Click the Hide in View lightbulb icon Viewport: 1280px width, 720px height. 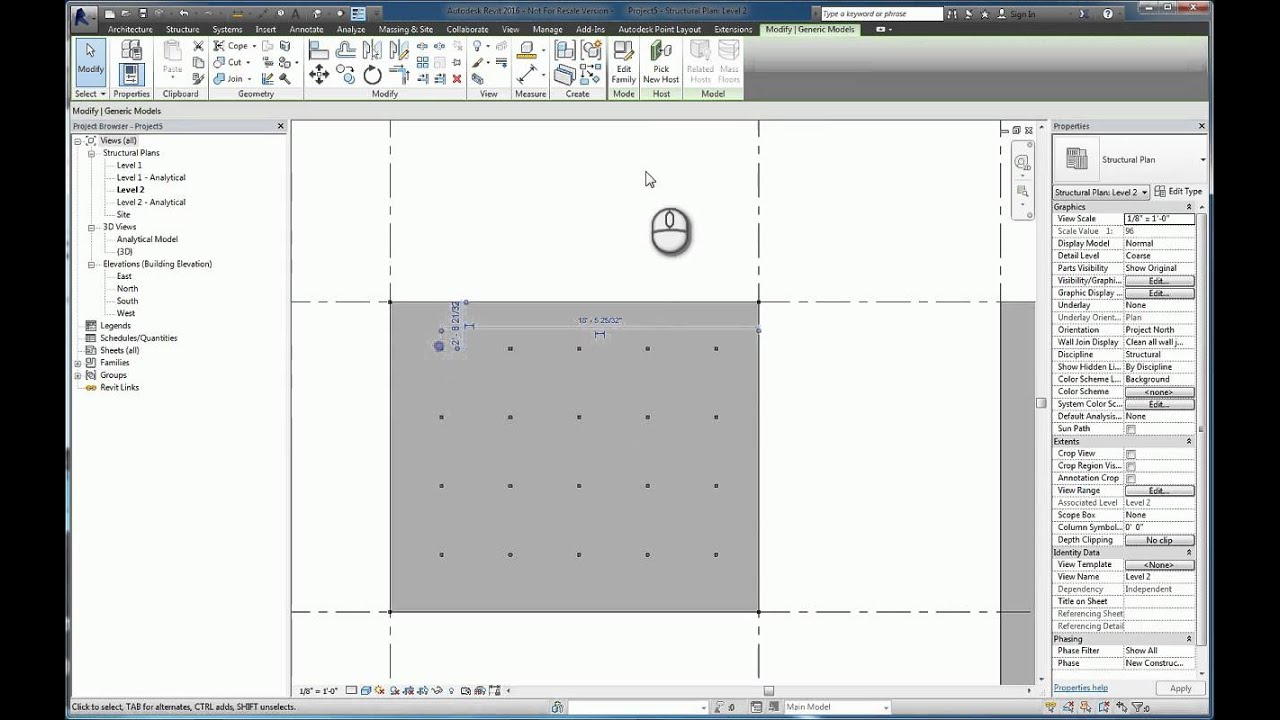point(478,46)
